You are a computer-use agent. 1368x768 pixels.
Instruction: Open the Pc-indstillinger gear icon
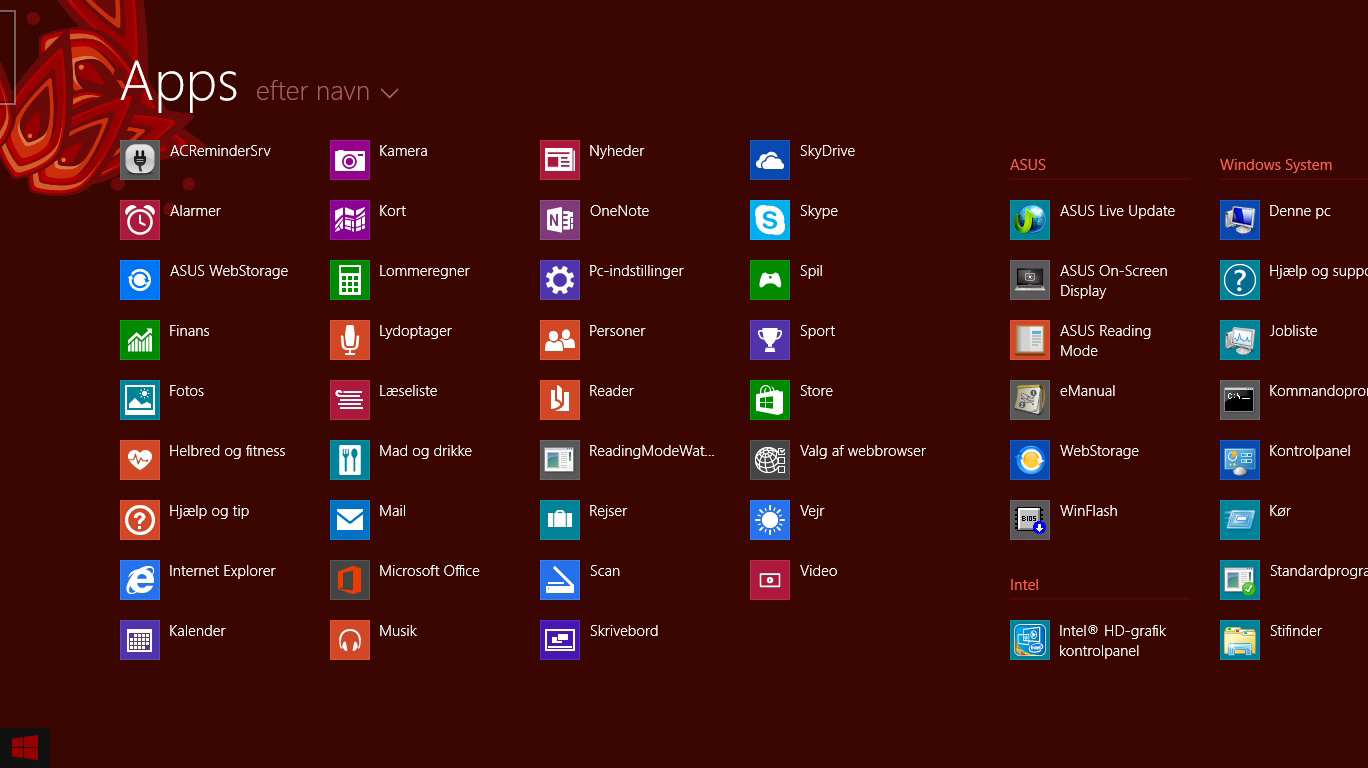pos(560,280)
